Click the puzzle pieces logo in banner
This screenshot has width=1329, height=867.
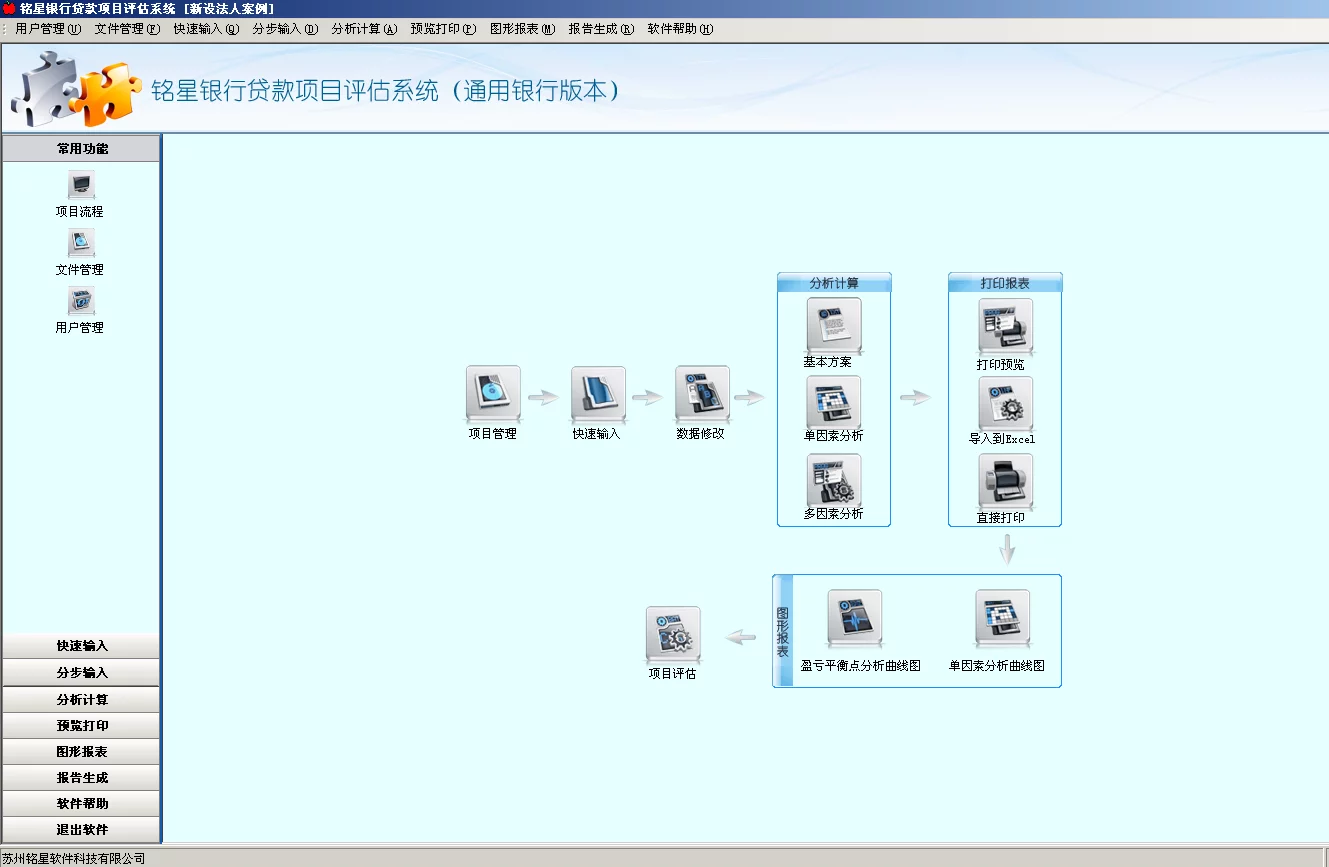[x=76, y=89]
